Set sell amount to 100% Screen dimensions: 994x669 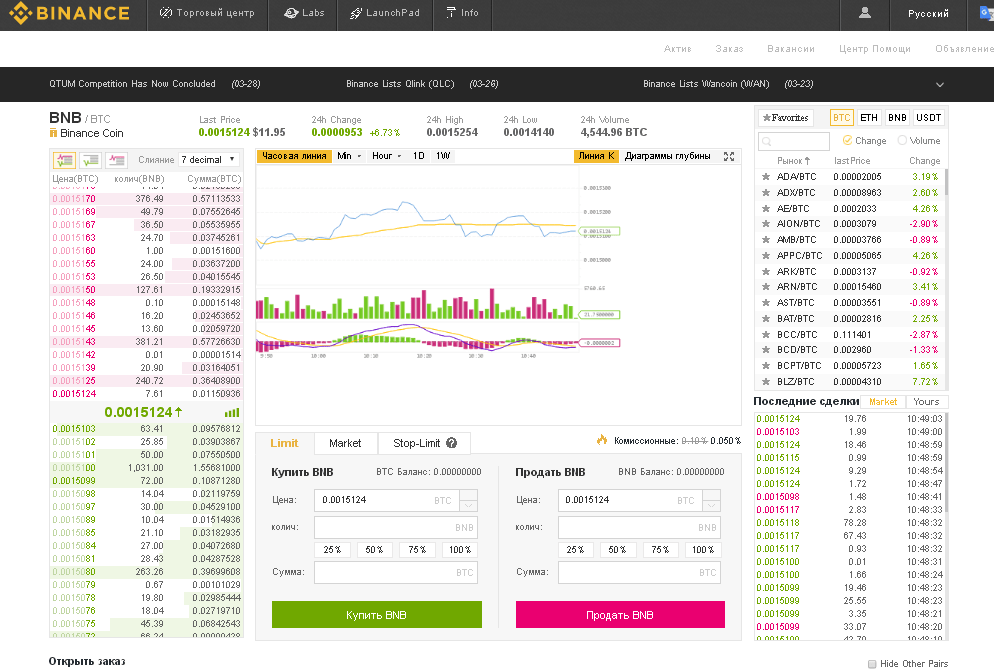703,550
